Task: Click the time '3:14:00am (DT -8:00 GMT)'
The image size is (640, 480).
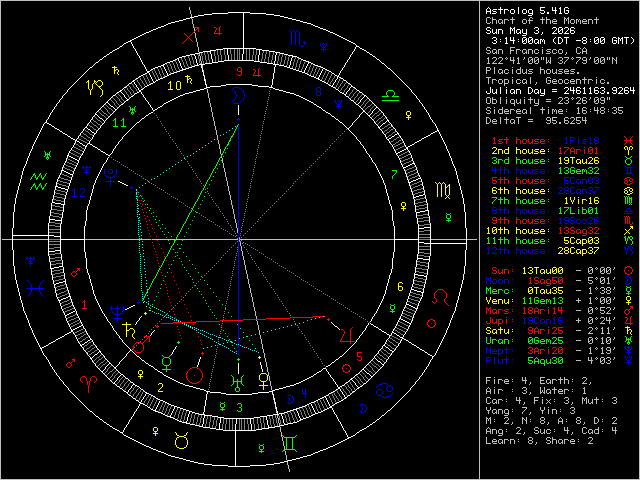Action: click(x=563, y=41)
